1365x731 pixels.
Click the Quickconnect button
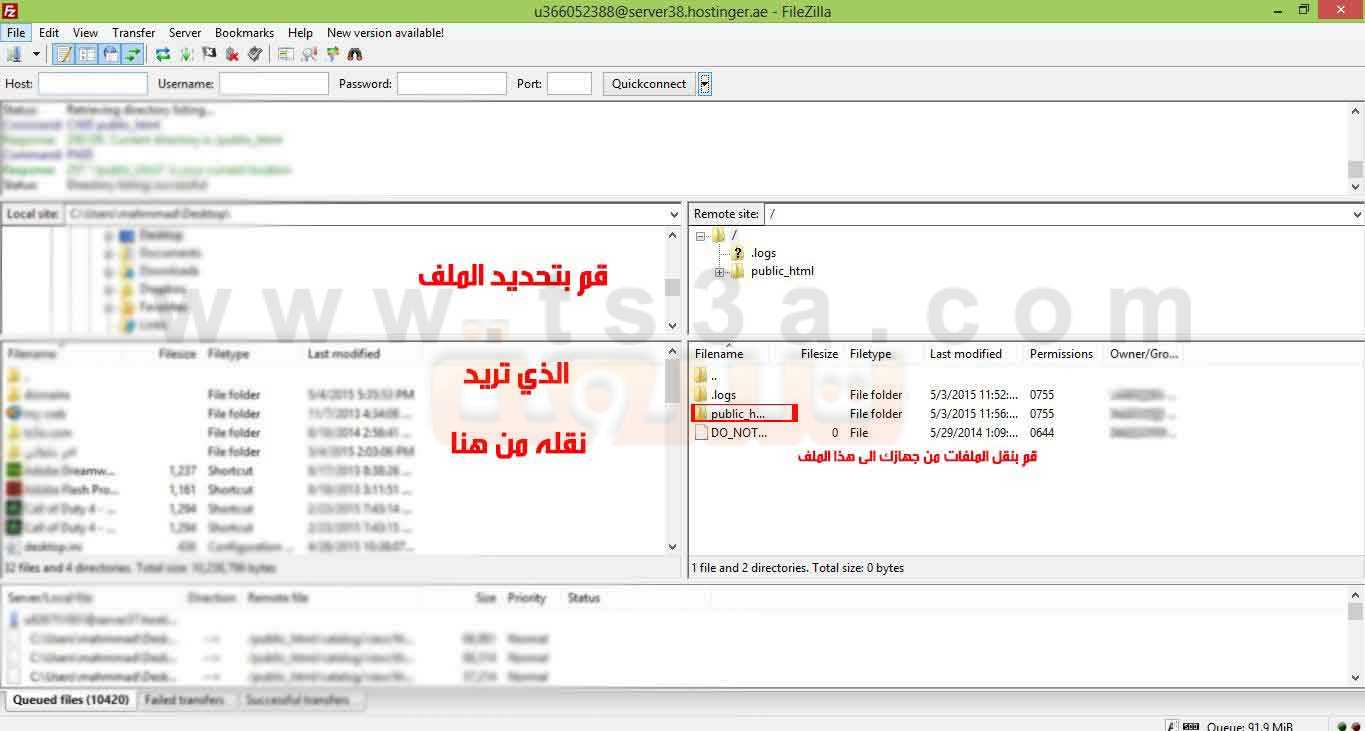(x=649, y=84)
